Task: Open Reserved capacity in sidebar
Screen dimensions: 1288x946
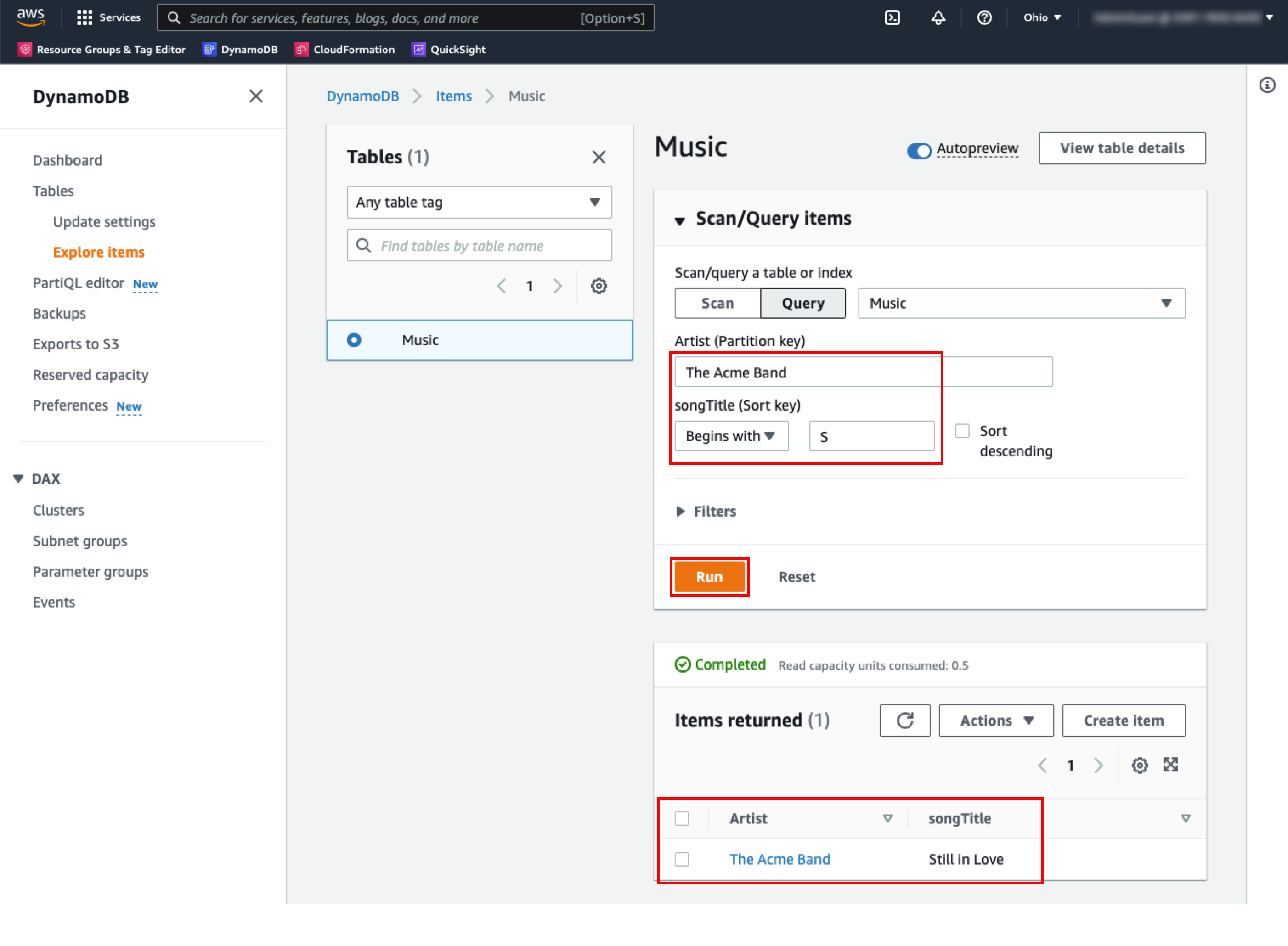Action: (x=90, y=375)
